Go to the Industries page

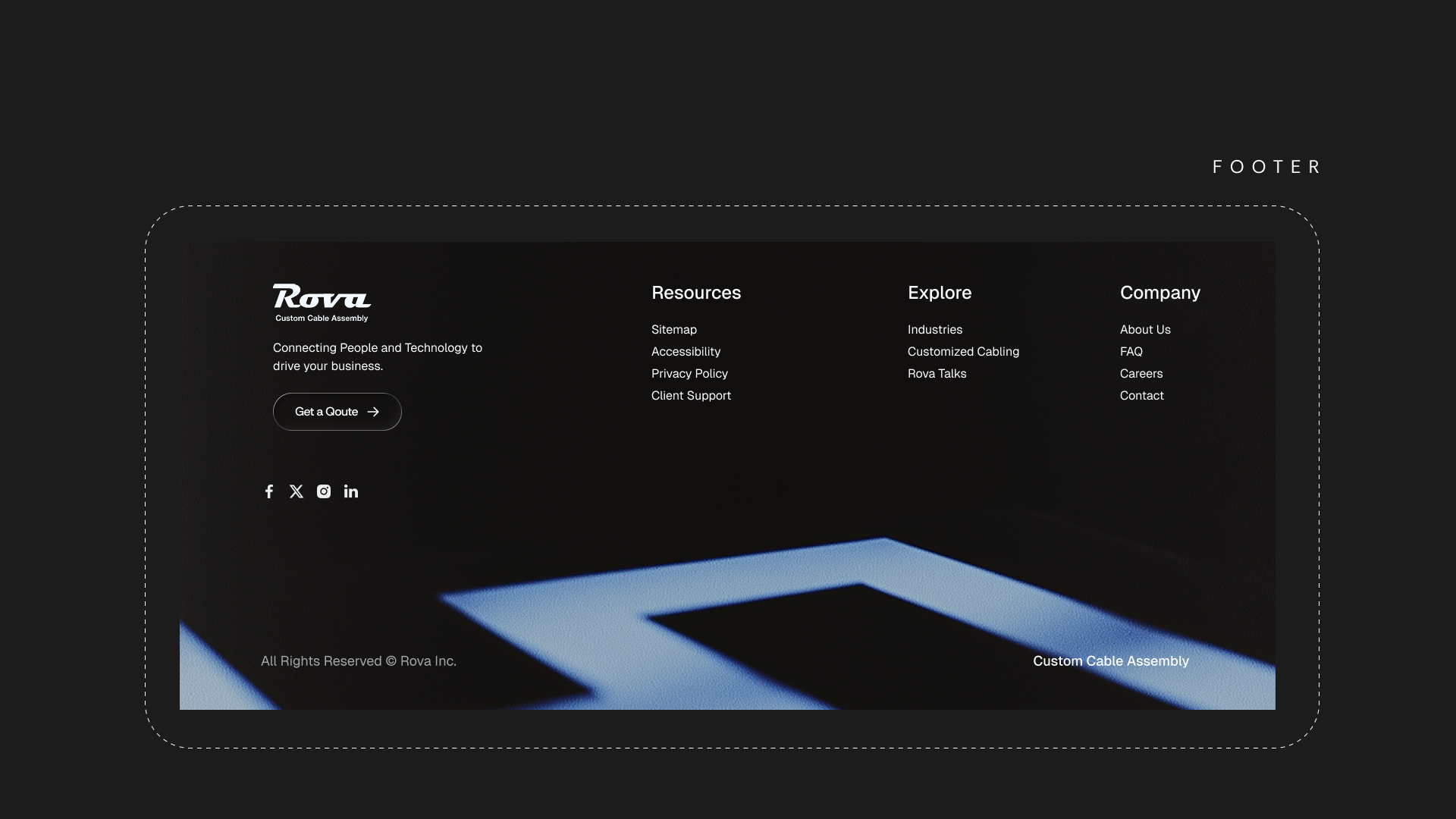click(935, 330)
